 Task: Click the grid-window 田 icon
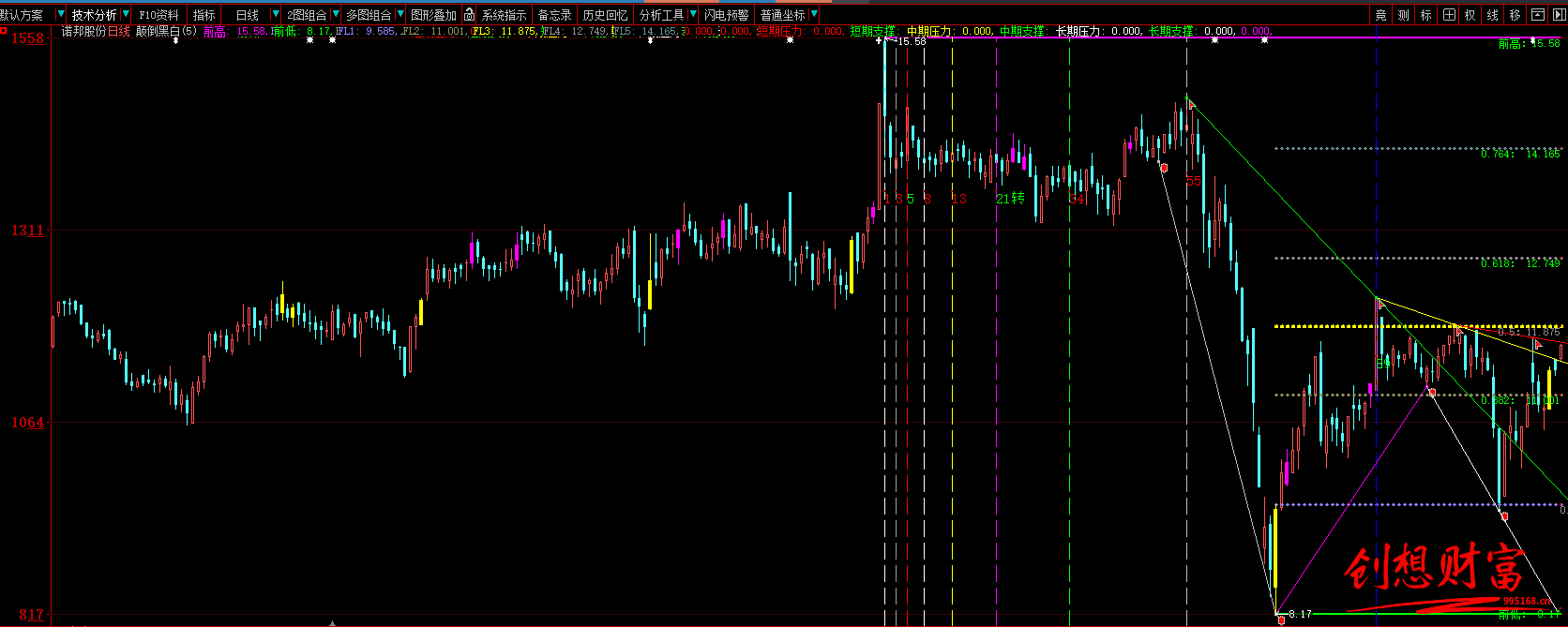pyautogui.click(x=1449, y=15)
